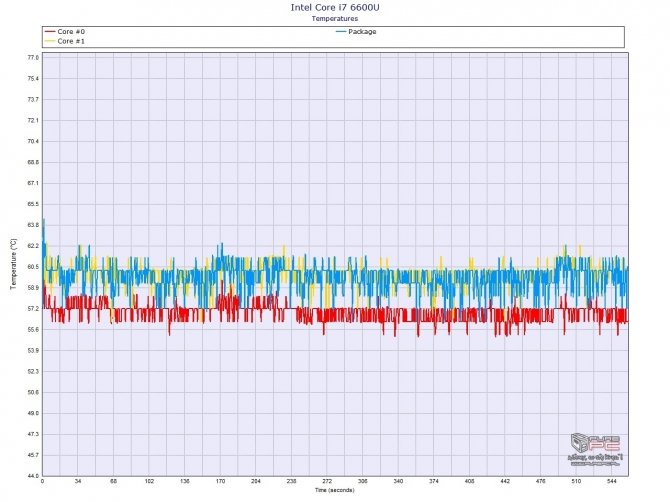Viewport: 670px width, 502px height.
Task: Click the 47.3 y-axis value
Action: pos(33,434)
